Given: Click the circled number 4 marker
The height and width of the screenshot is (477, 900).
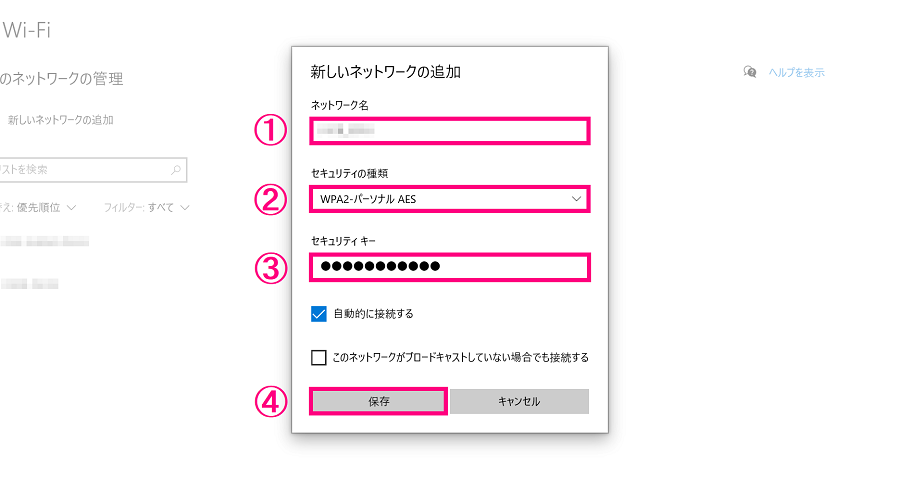Looking at the screenshot, I should 270,401.
